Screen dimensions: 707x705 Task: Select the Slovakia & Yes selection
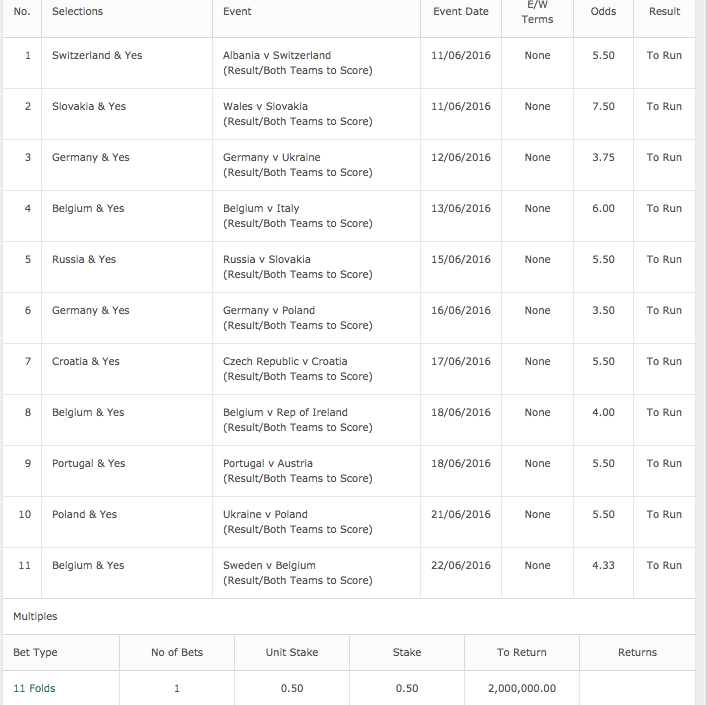point(89,106)
